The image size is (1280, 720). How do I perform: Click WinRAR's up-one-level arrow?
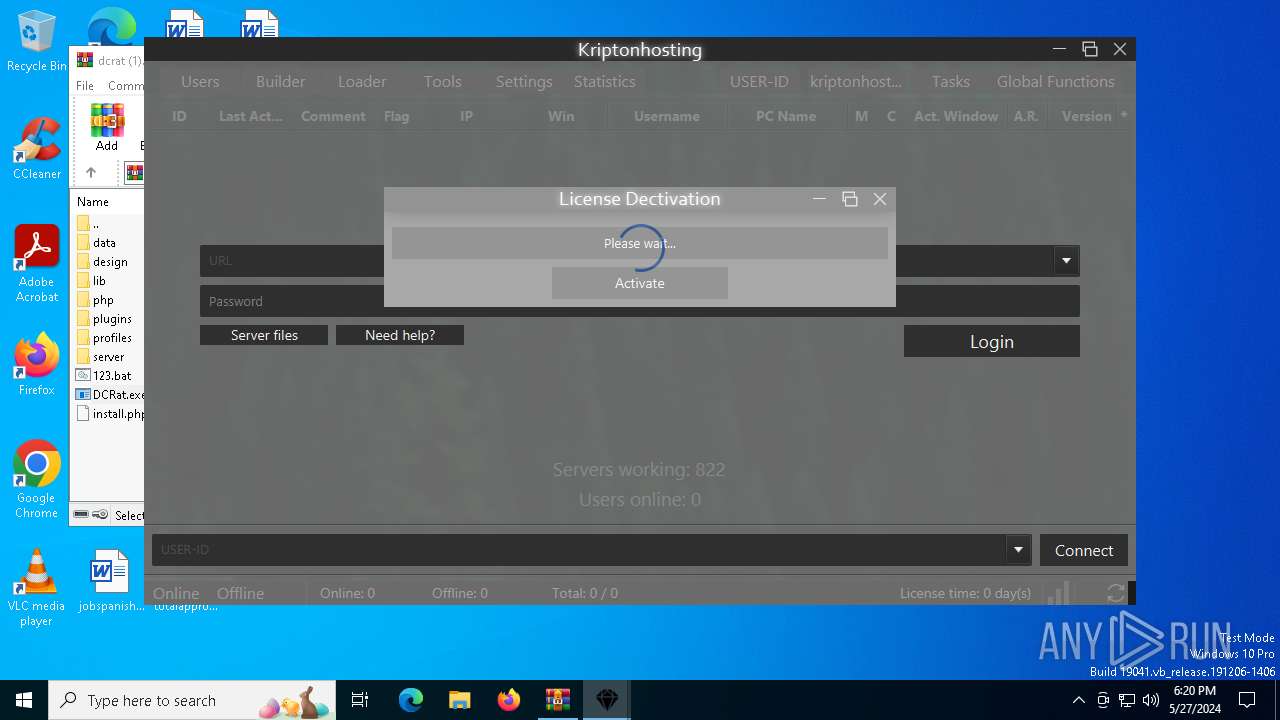coord(91,172)
